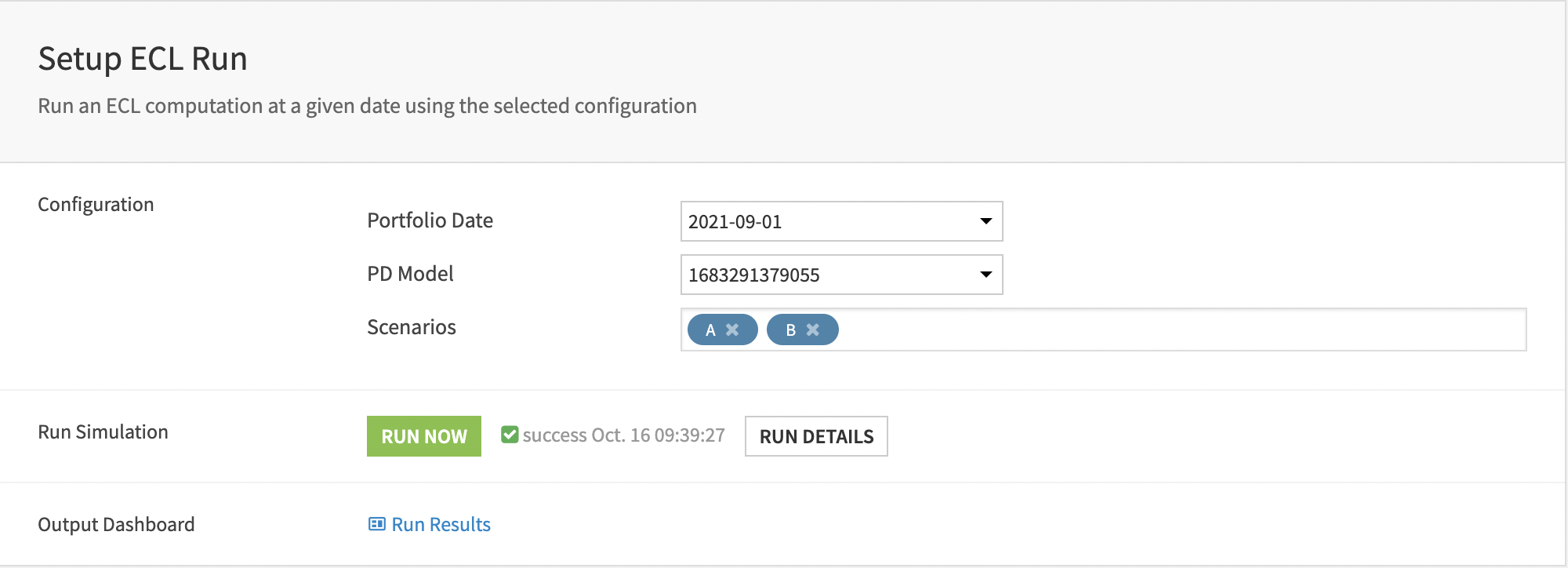This screenshot has height=568, width=1568.
Task: Open RUN DETAILS for the simulation
Action: pos(816,435)
